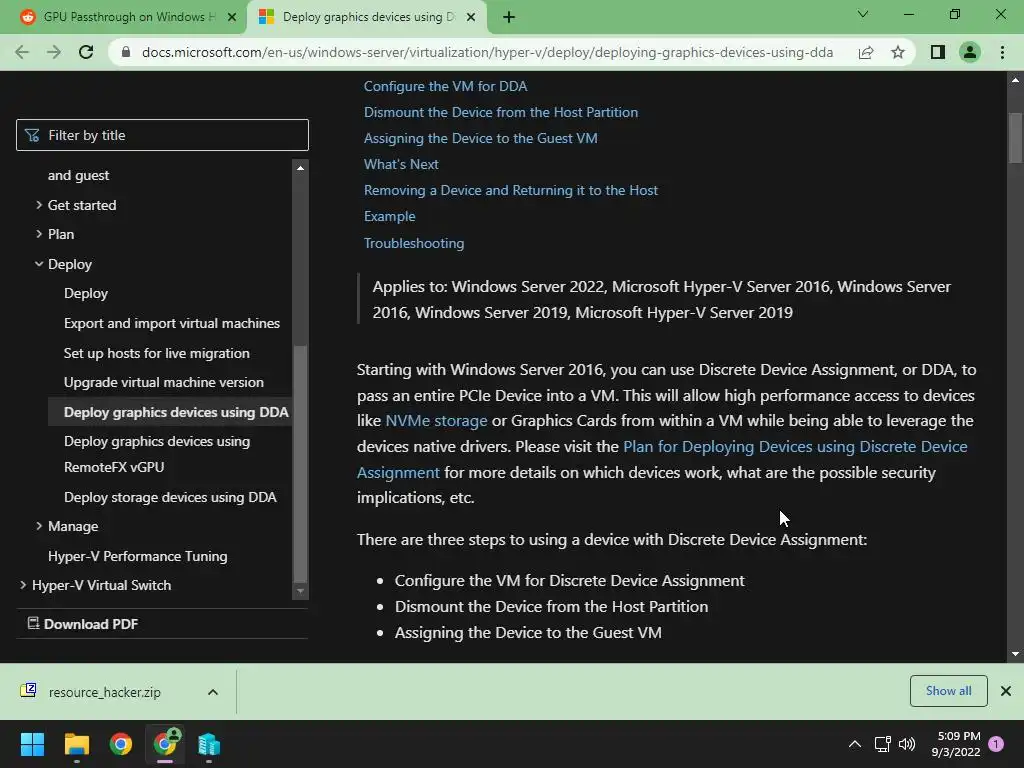Expand the Get started section

(x=39, y=205)
